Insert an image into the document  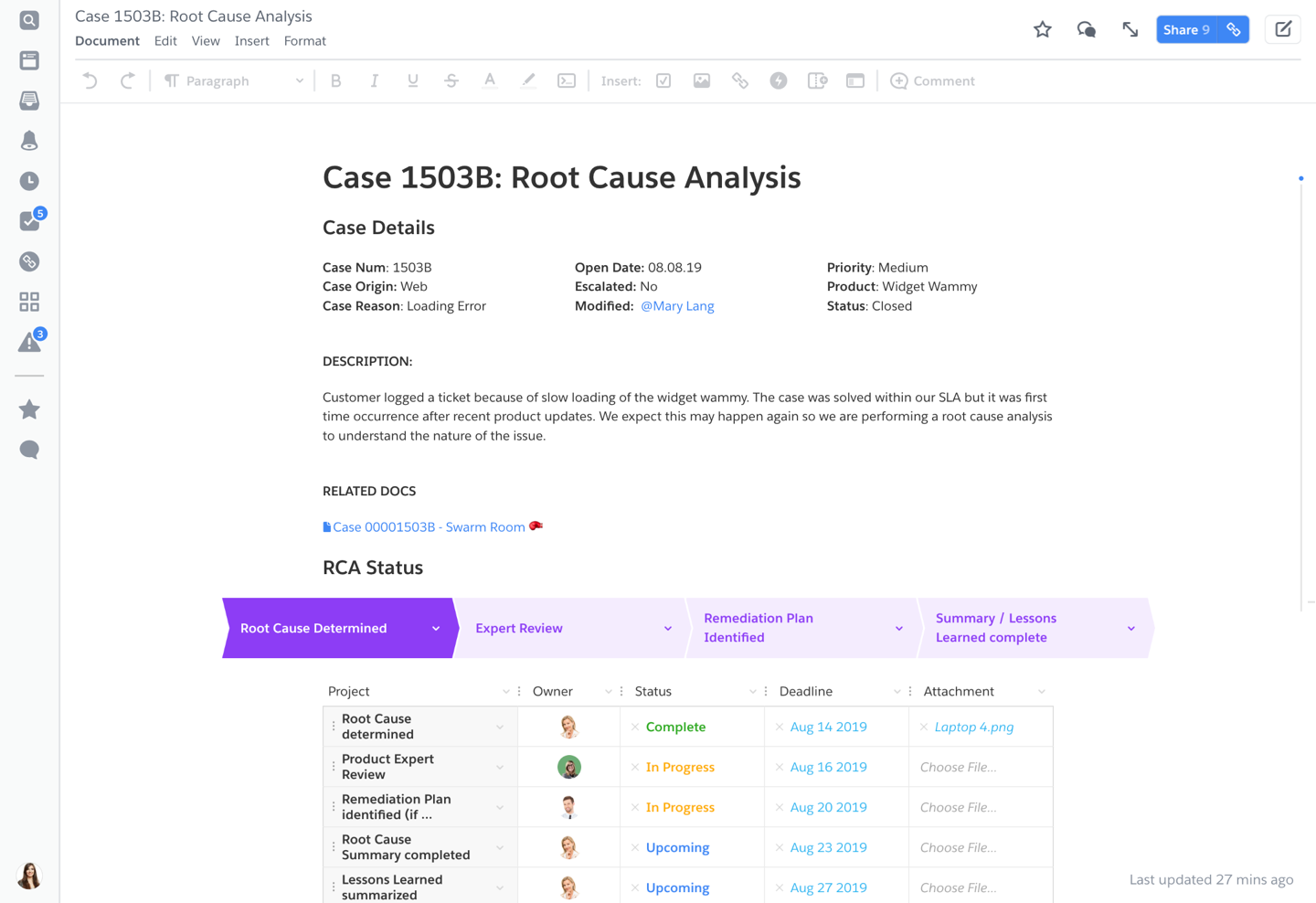click(701, 80)
